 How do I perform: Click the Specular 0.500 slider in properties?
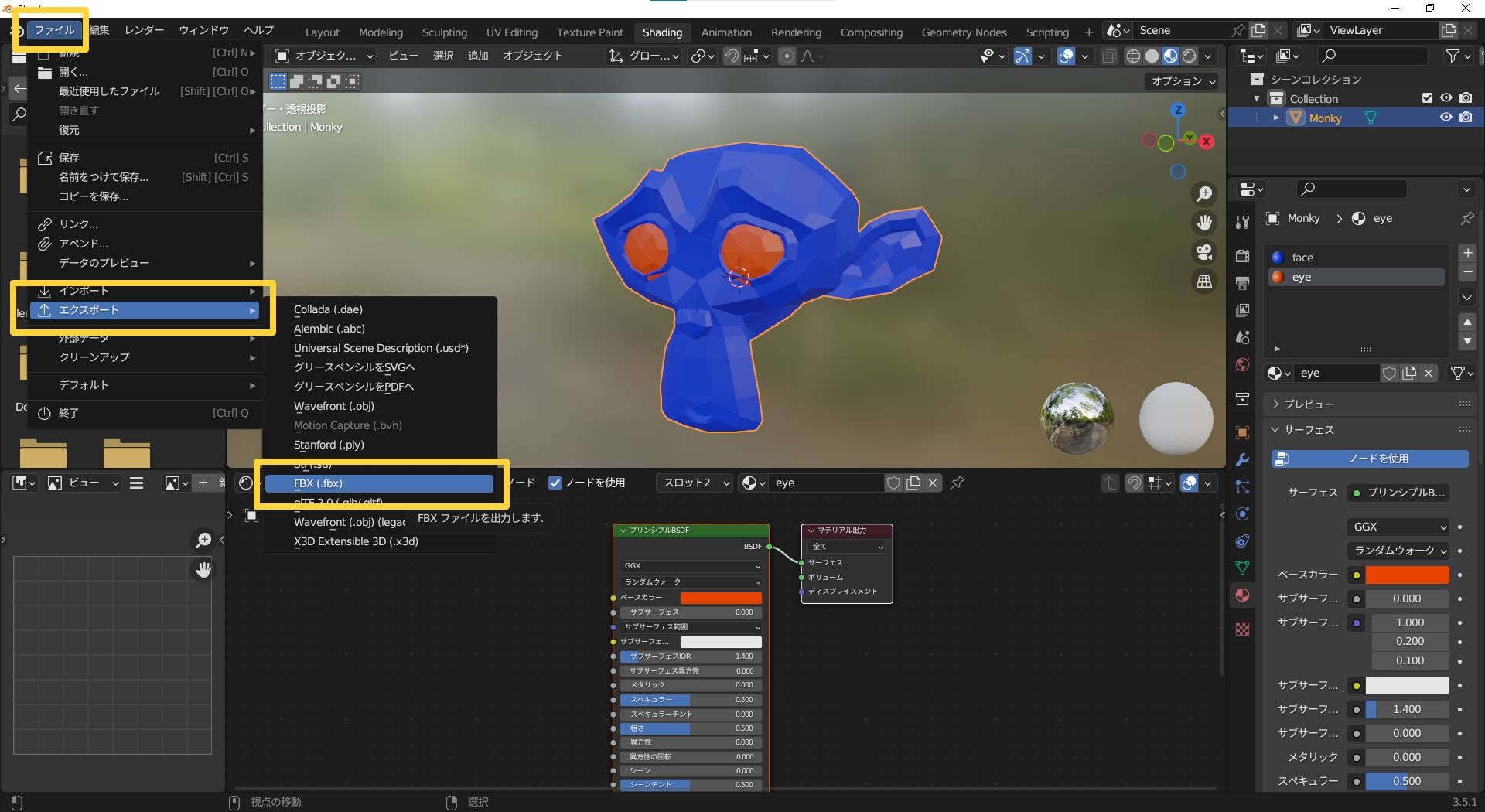pos(1407,781)
